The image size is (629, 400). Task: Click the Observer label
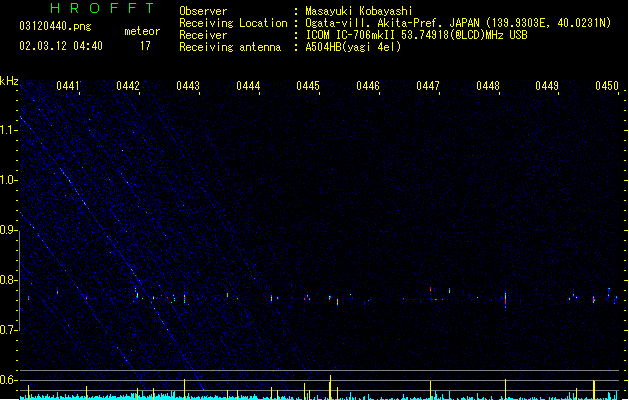point(203,11)
